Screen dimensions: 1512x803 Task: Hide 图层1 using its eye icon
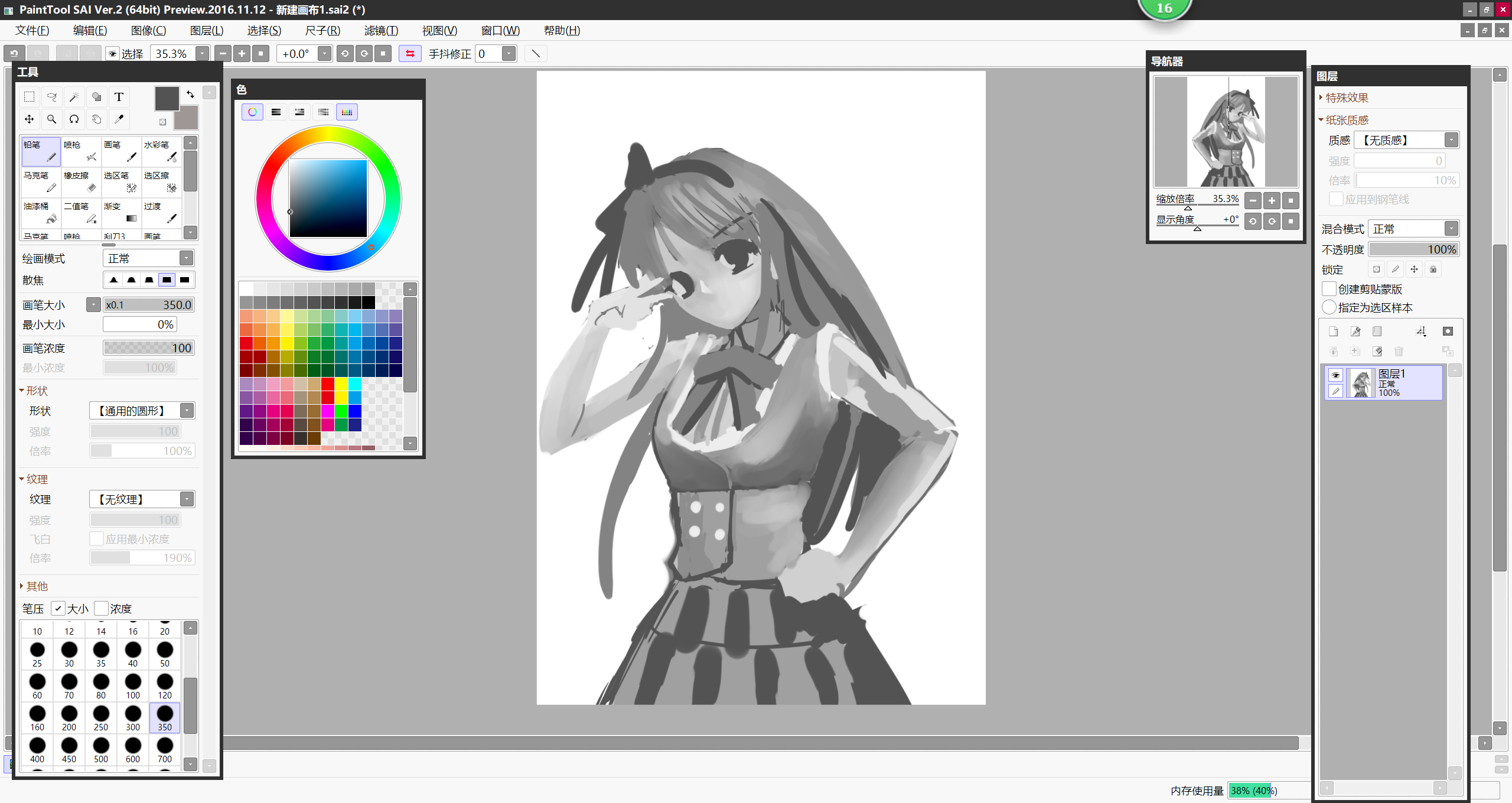pyautogui.click(x=1335, y=375)
